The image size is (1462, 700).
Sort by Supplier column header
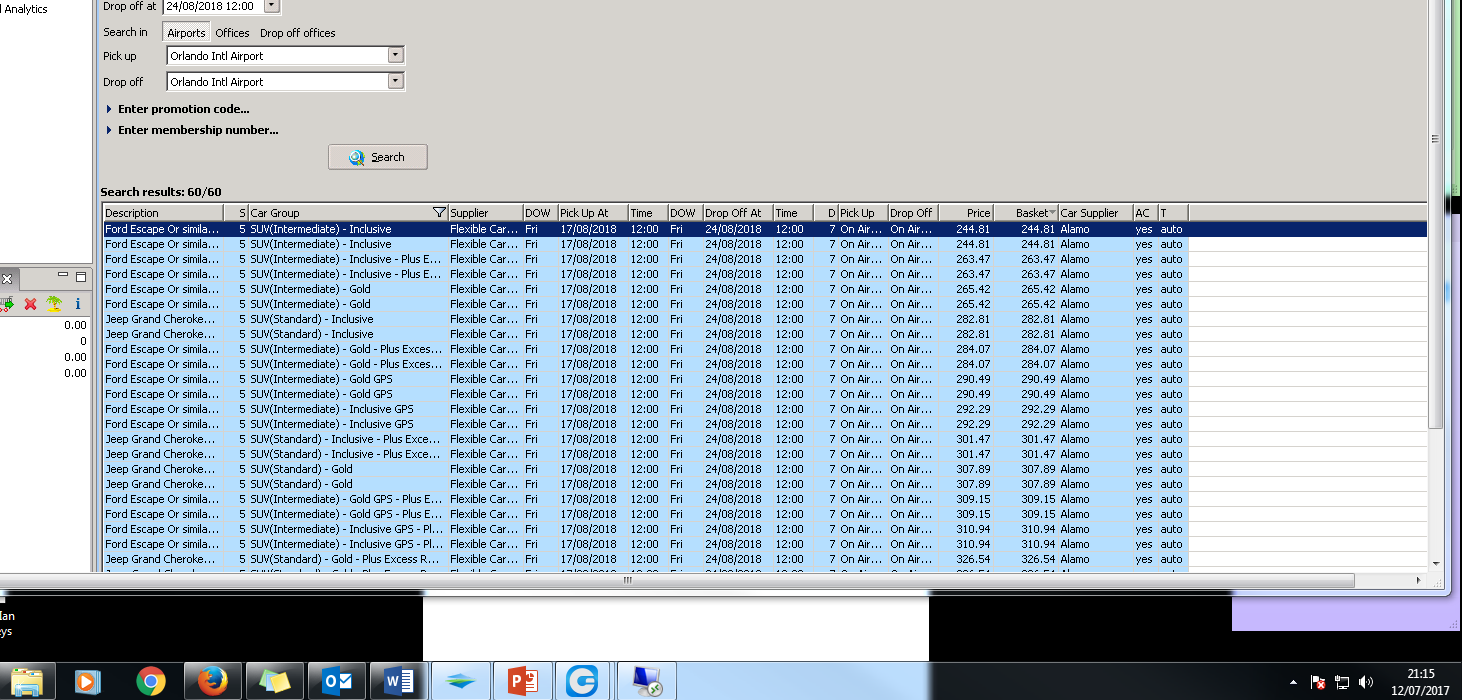tap(485, 213)
